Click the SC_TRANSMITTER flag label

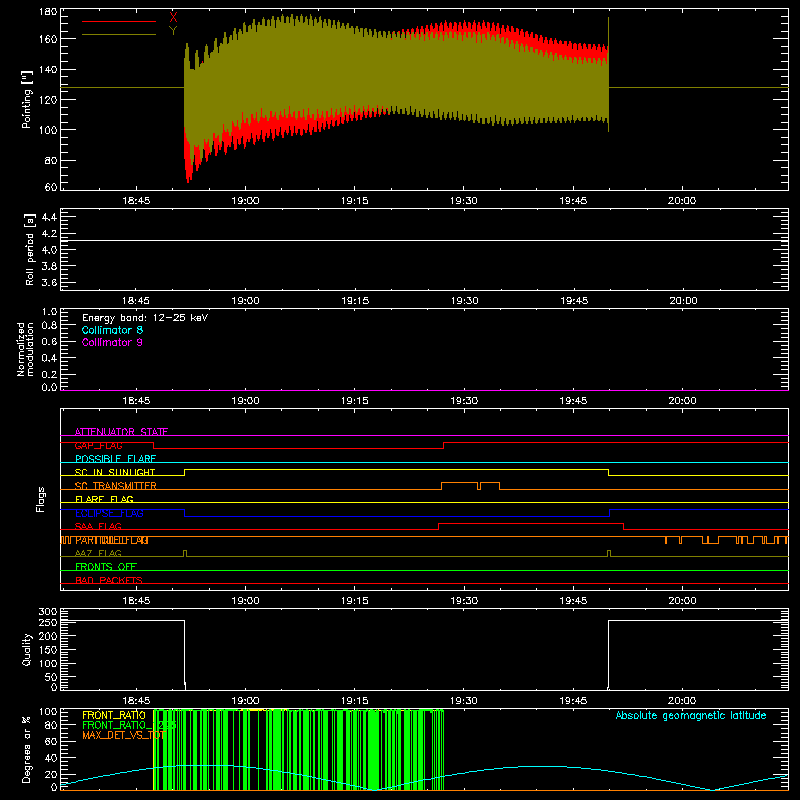(x=115, y=486)
